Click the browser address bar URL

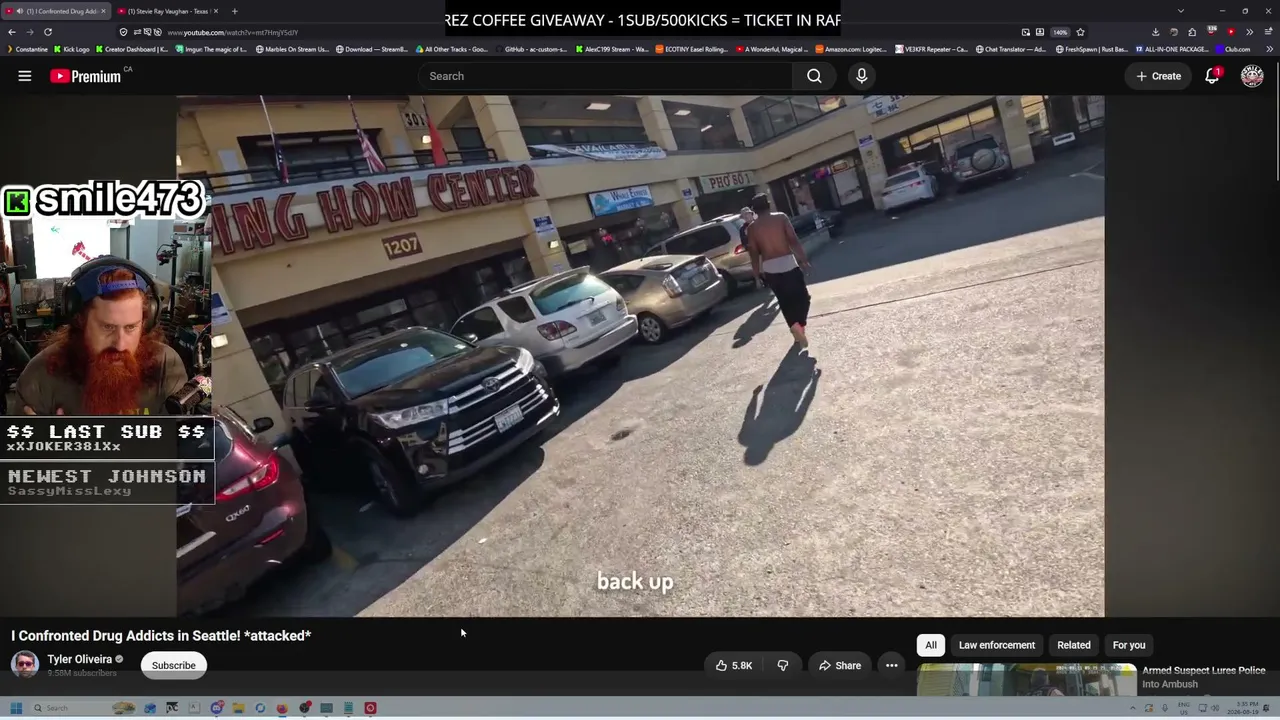pos(233,32)
